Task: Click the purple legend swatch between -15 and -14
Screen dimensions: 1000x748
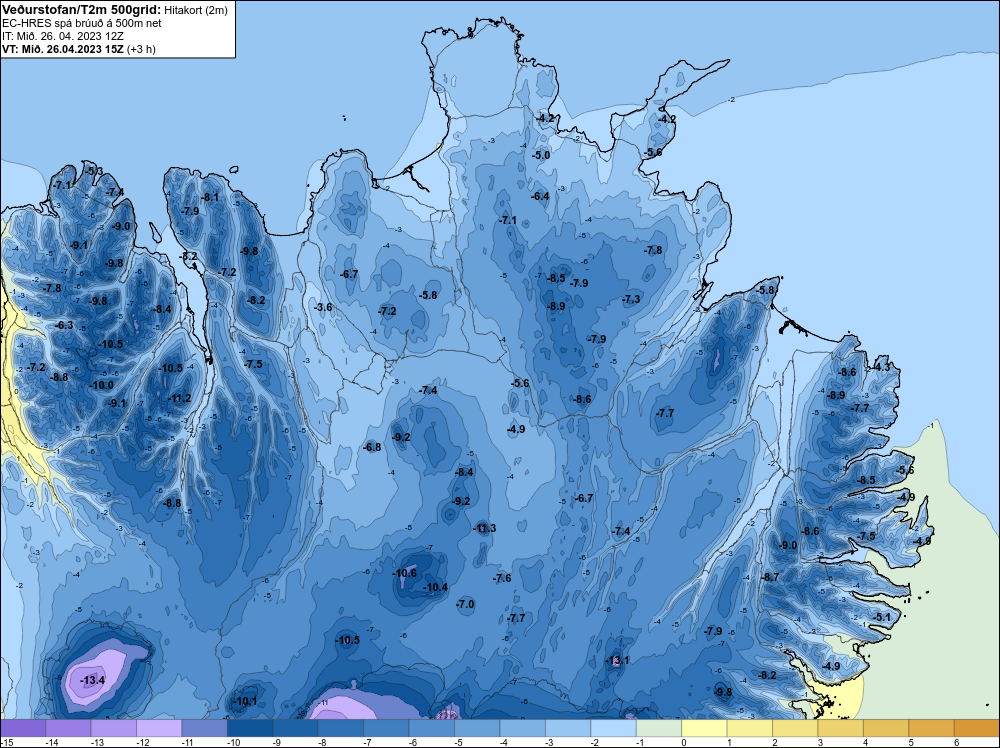Action: 23,728
